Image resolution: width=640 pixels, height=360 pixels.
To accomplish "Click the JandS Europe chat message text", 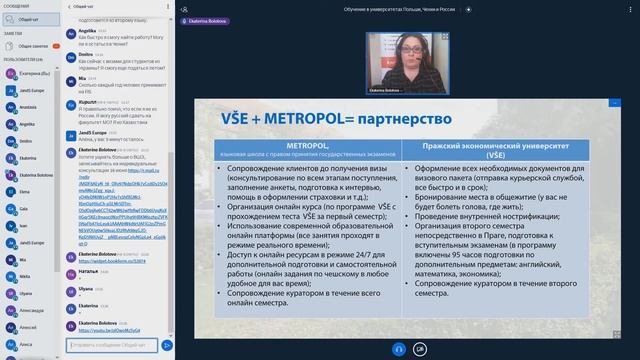I will pos(111,139).
